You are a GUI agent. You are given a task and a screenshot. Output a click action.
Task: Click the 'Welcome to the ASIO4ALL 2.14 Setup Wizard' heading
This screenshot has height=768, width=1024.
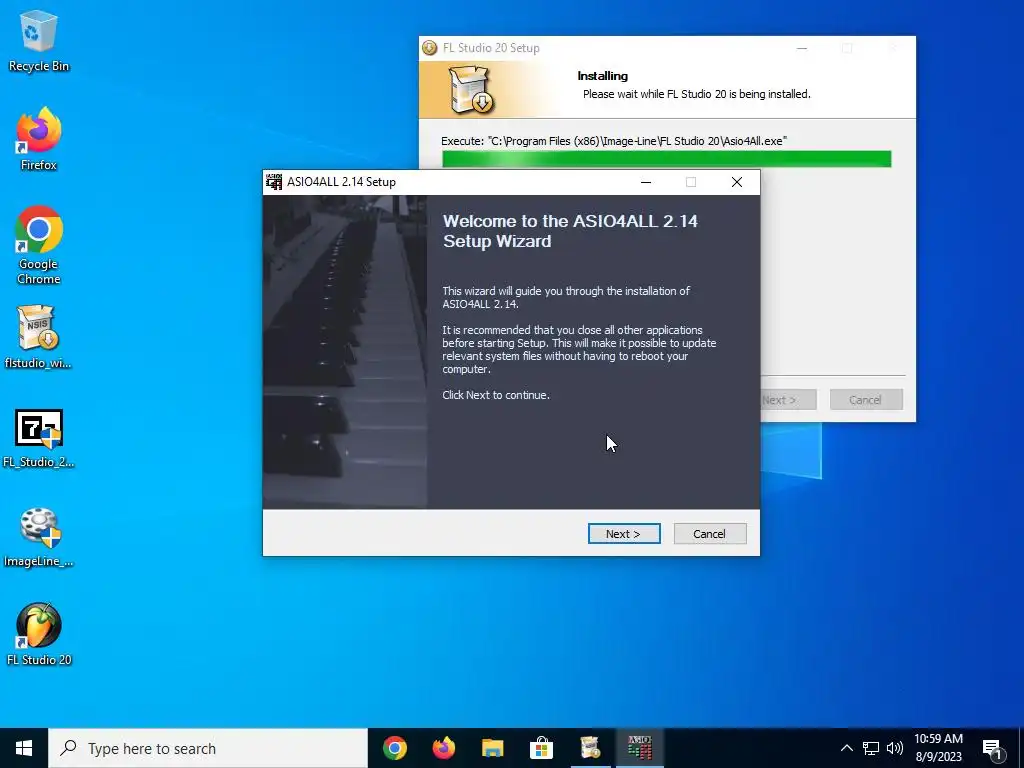pos(570,231)
